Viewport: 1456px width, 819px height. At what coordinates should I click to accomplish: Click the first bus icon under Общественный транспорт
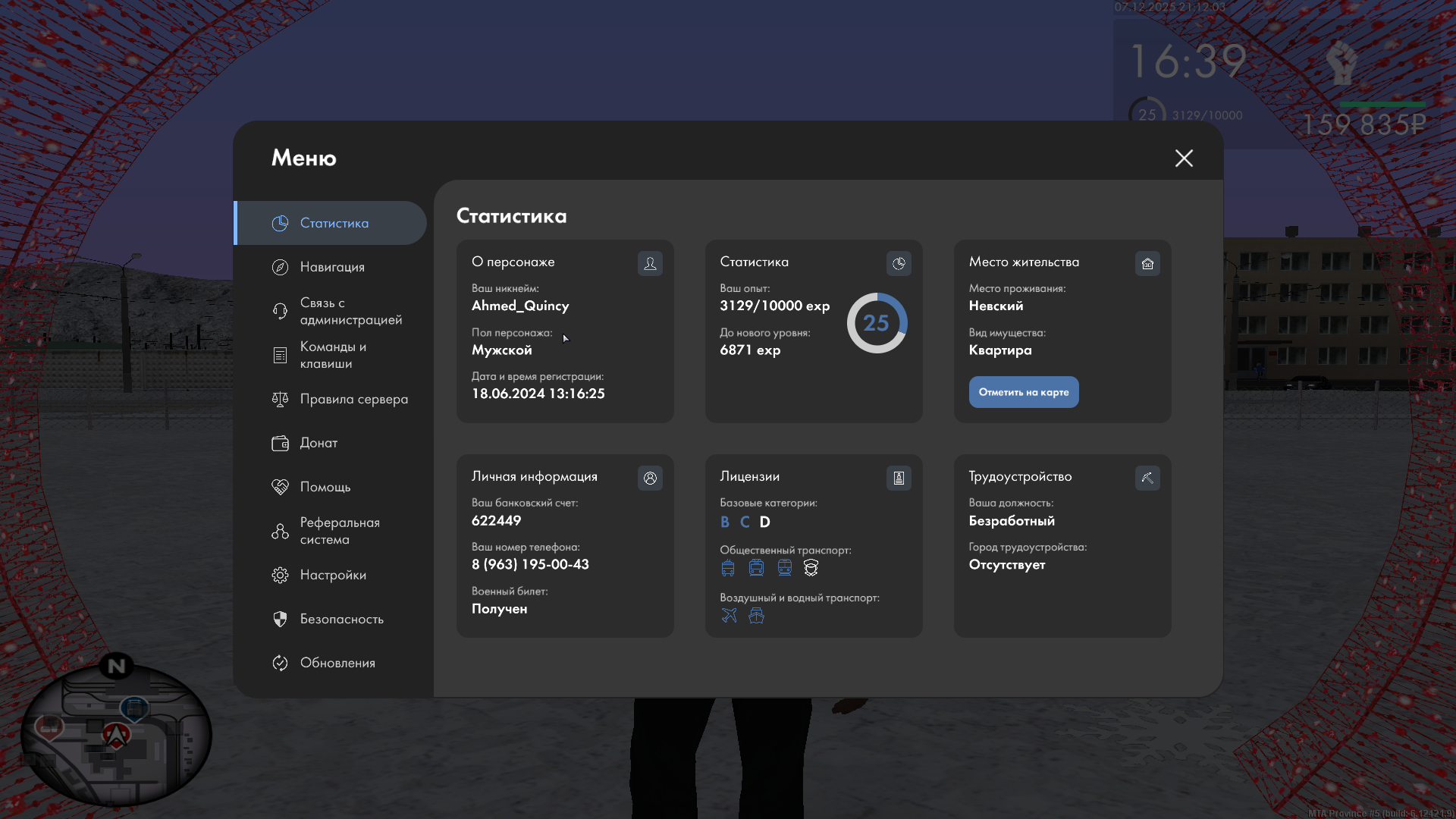728,567
